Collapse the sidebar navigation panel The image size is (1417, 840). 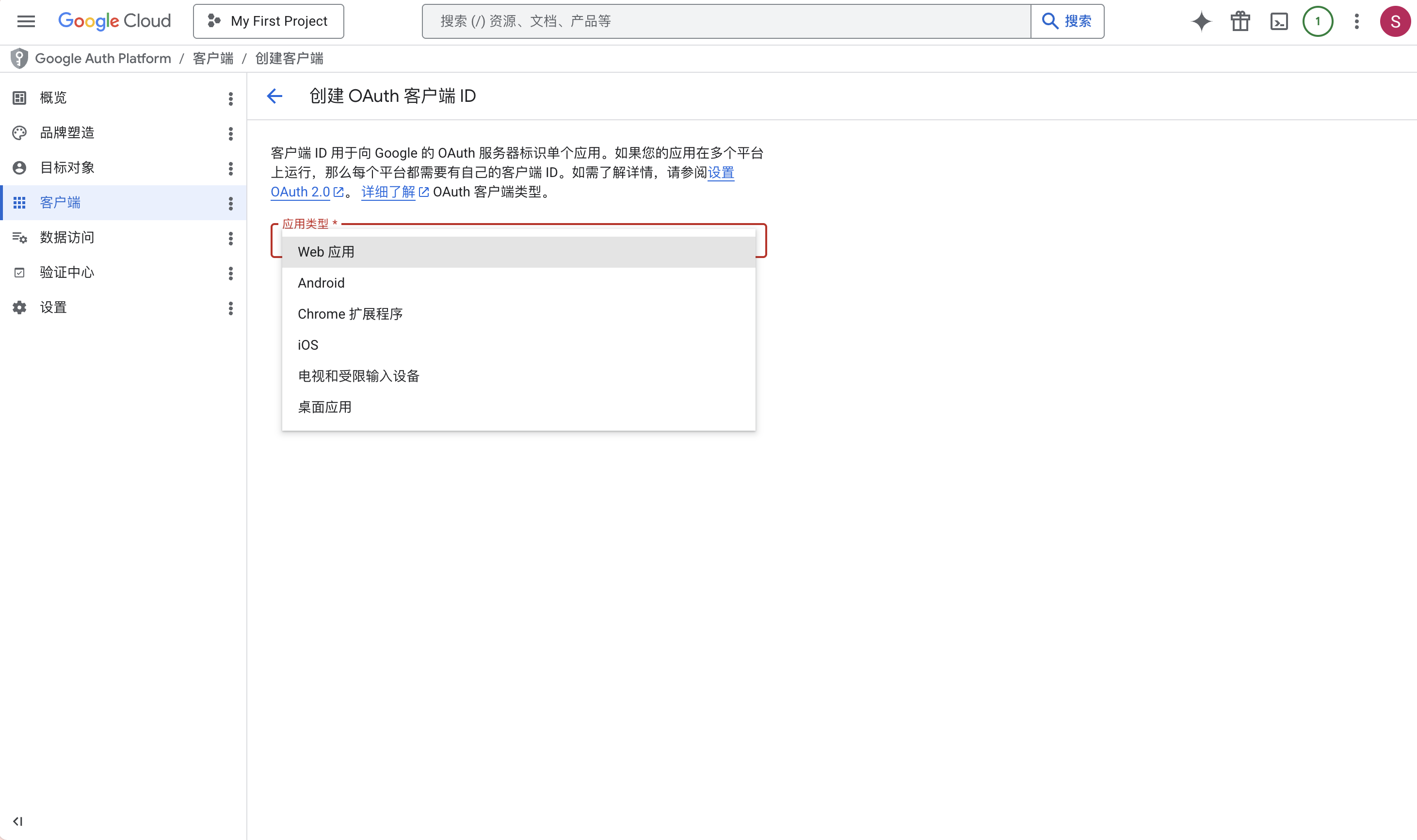pos(18,821)
